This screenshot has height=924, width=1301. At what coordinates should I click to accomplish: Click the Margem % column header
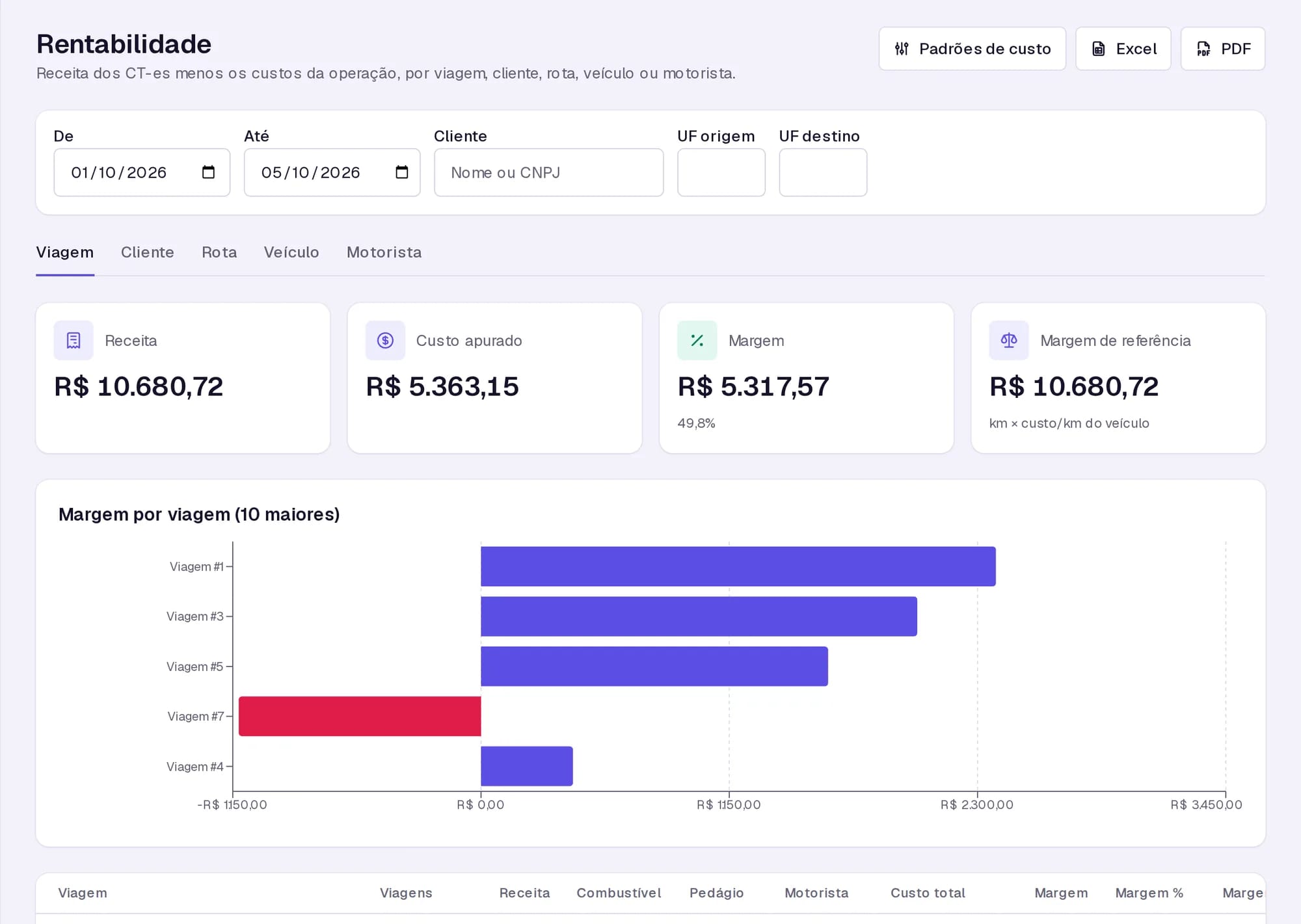click(x=1149, y=893)
